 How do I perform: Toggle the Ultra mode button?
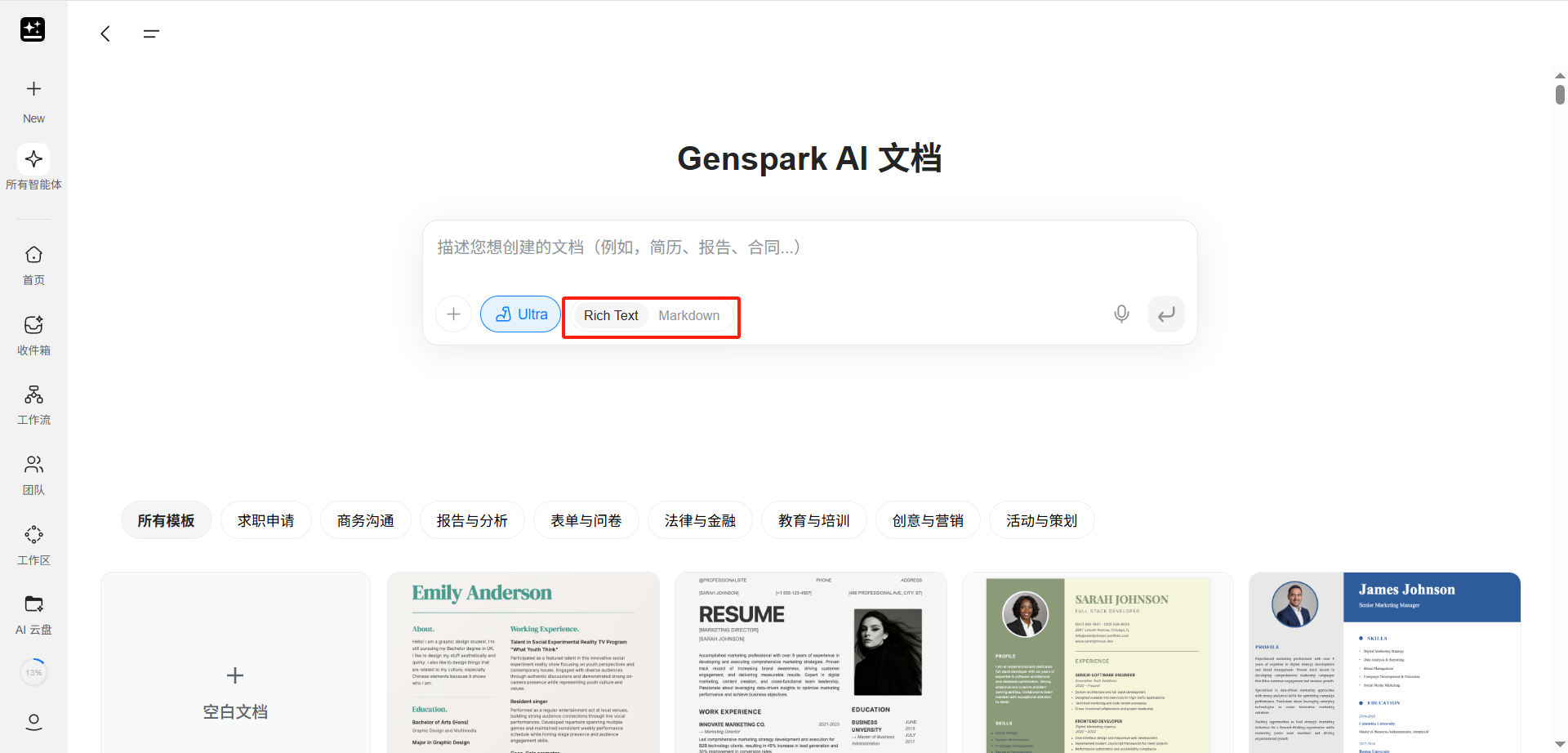tap(521, 314)
